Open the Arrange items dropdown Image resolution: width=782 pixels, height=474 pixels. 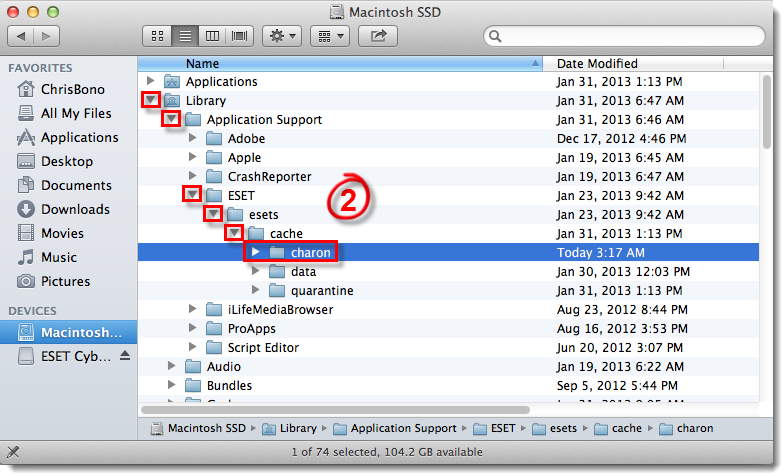coord(329,36)
